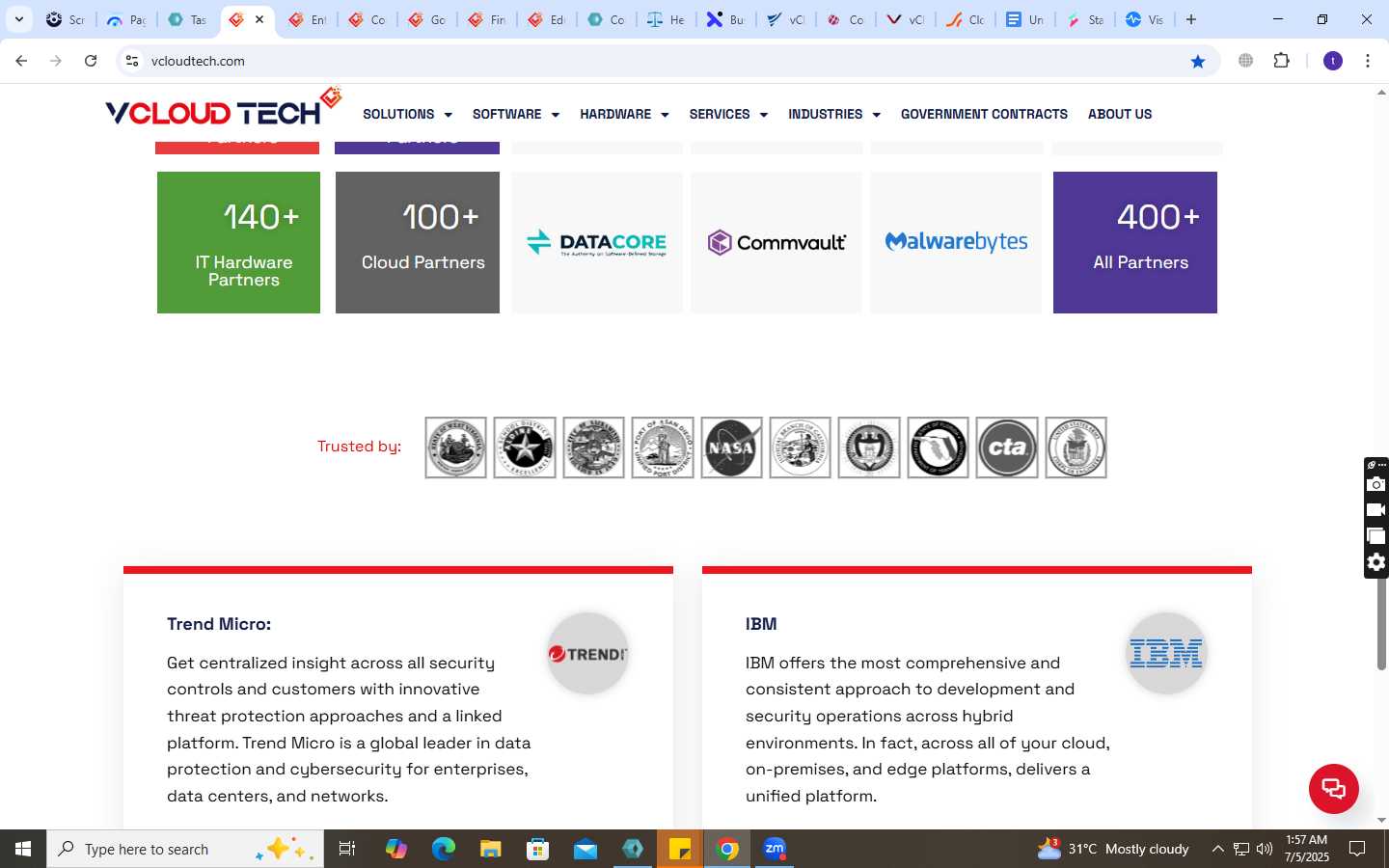
Task: Click the screenshot camera icon in side toolbar
Action: coord(1376,484)
